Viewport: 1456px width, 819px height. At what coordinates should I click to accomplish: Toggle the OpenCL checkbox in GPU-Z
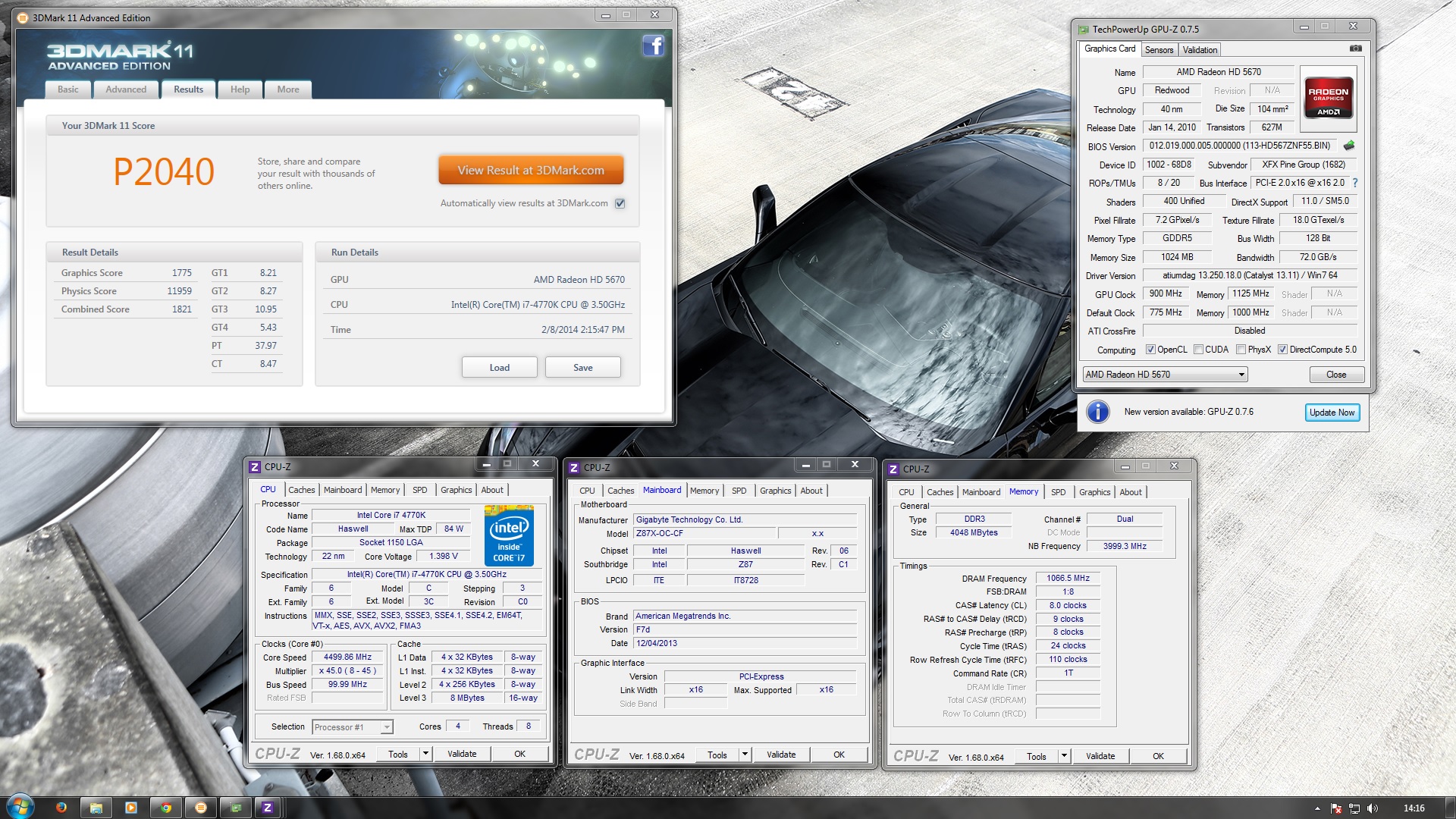1150,350
